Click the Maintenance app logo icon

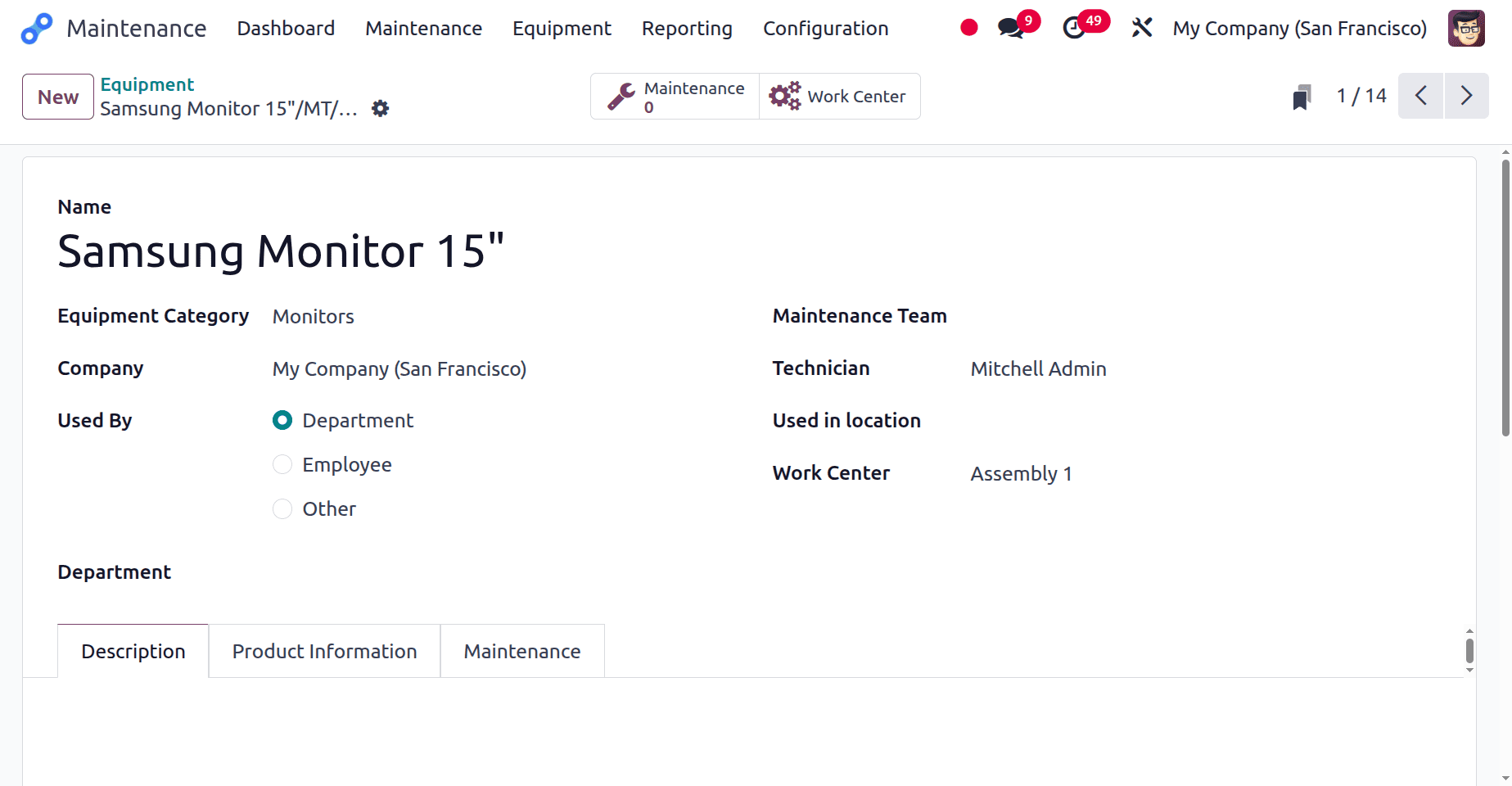[37, 29]
